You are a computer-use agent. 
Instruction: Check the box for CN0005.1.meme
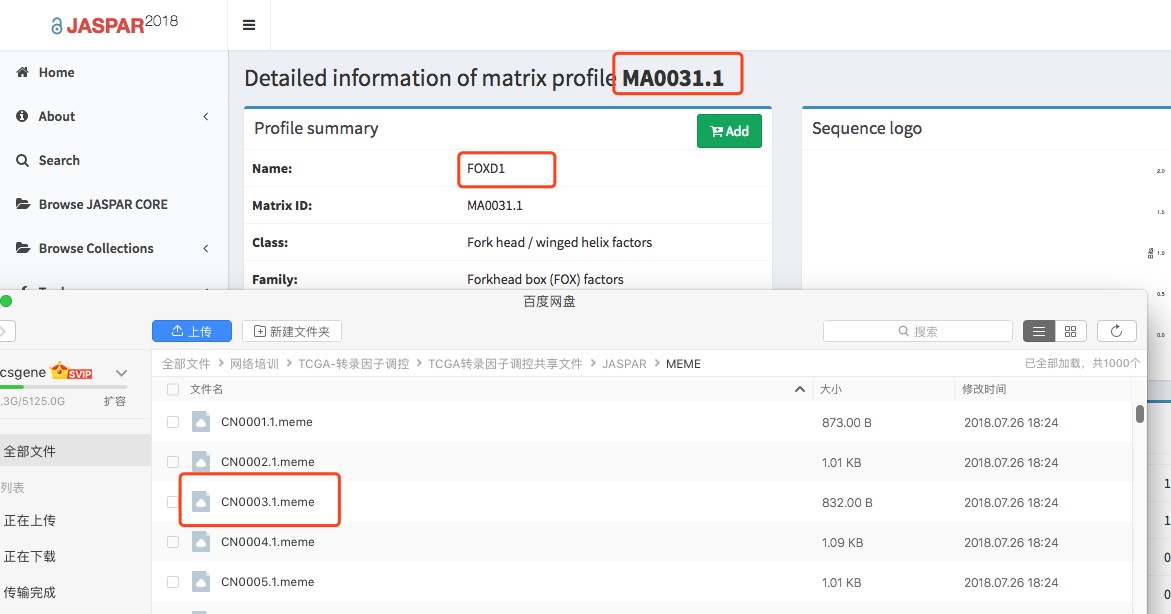point(173,582)
